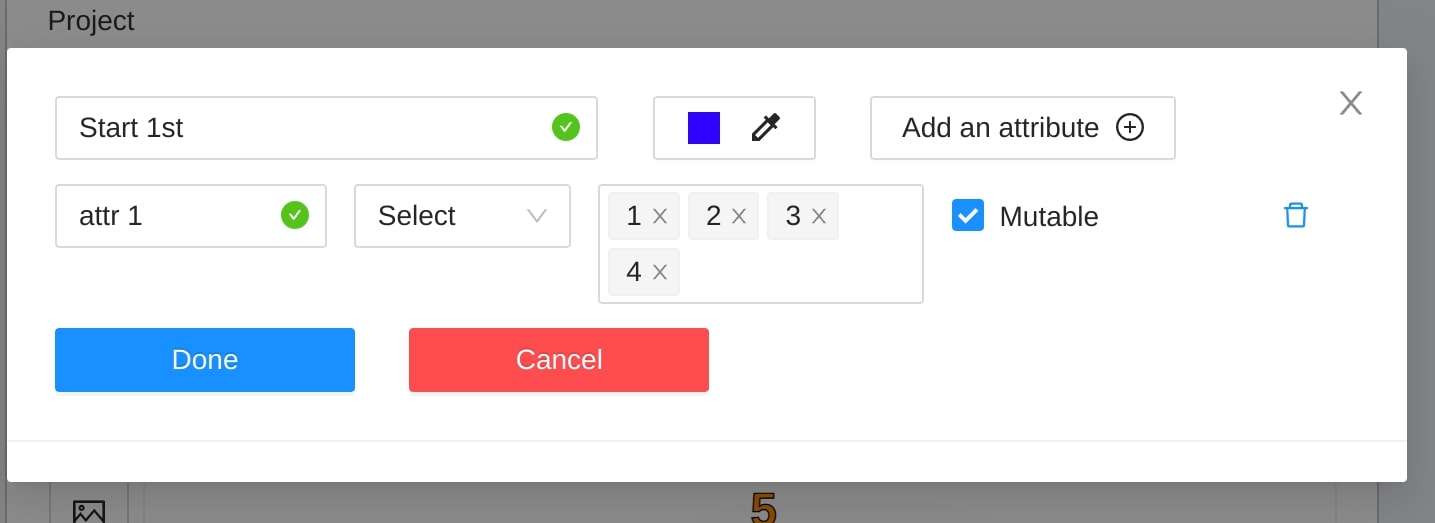
Task: Remove value 3 tag with its x
Action: pyautogui.click(x=819, y=216)
